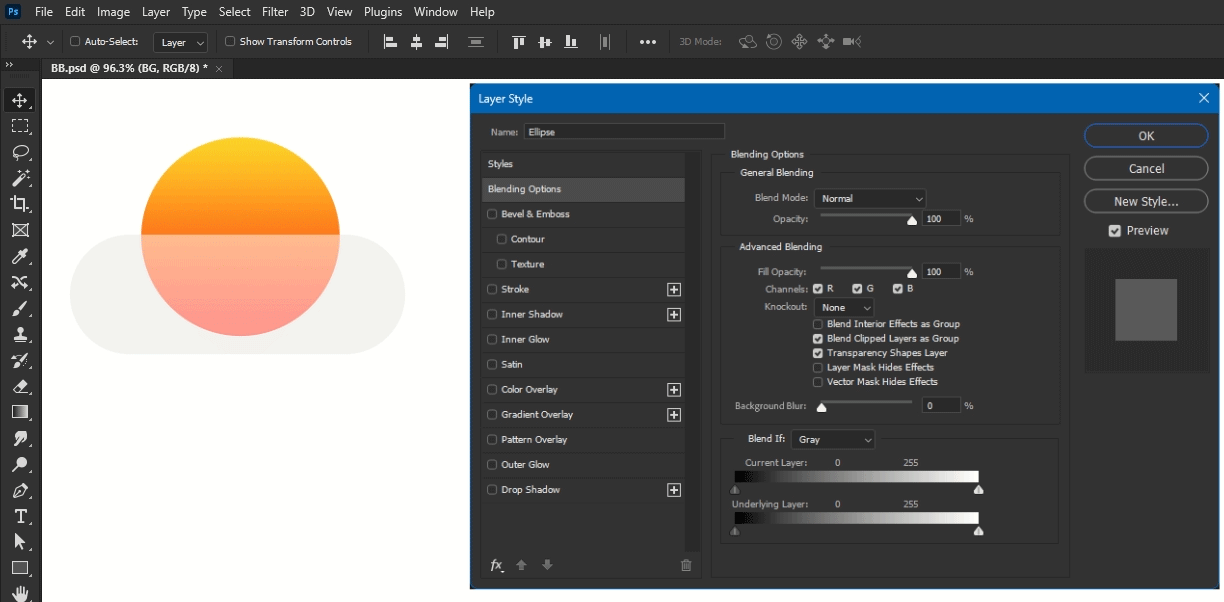The height and width of the screenshot is (602, 1224).
Task: Select the Move tool
Action: pos(21,99)
